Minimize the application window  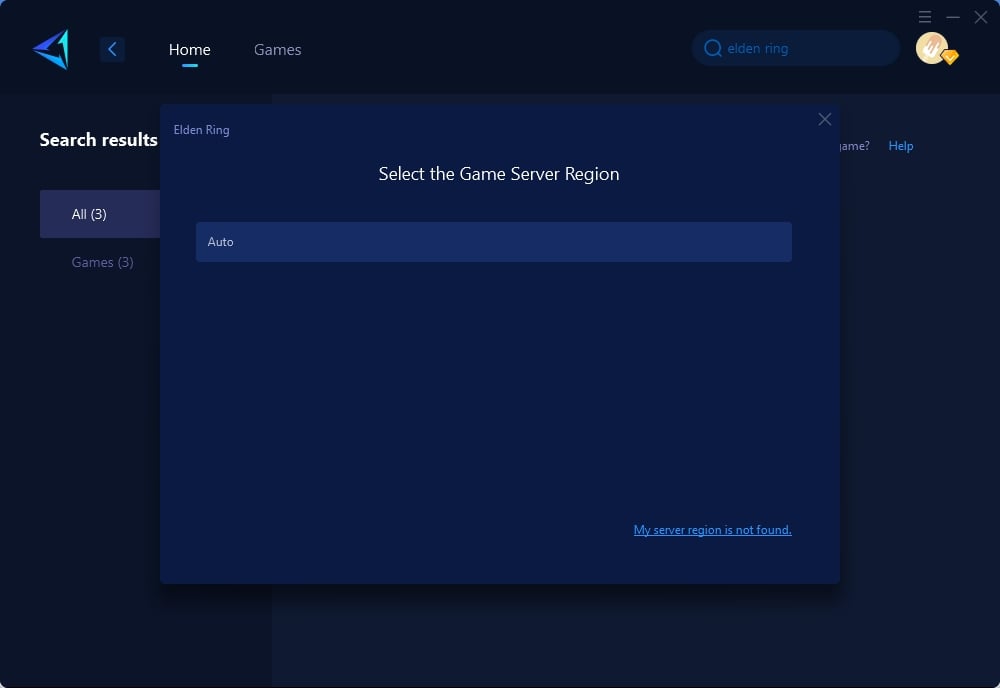tap(953, 17)
